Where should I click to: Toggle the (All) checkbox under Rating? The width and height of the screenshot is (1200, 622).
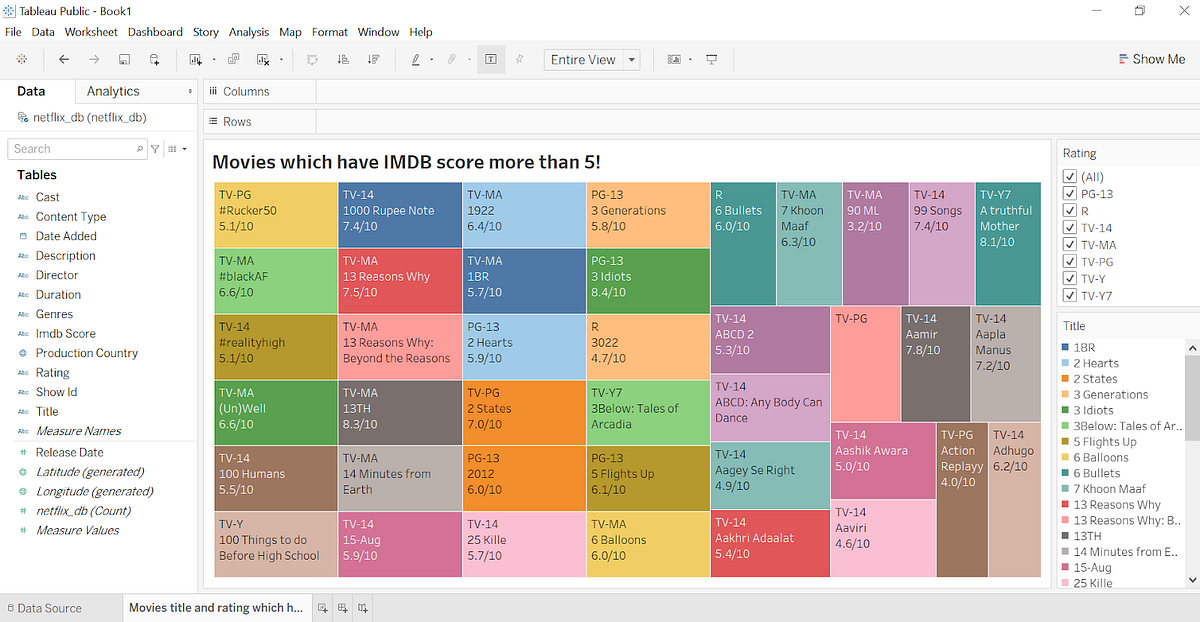[x=1071, y=176]
